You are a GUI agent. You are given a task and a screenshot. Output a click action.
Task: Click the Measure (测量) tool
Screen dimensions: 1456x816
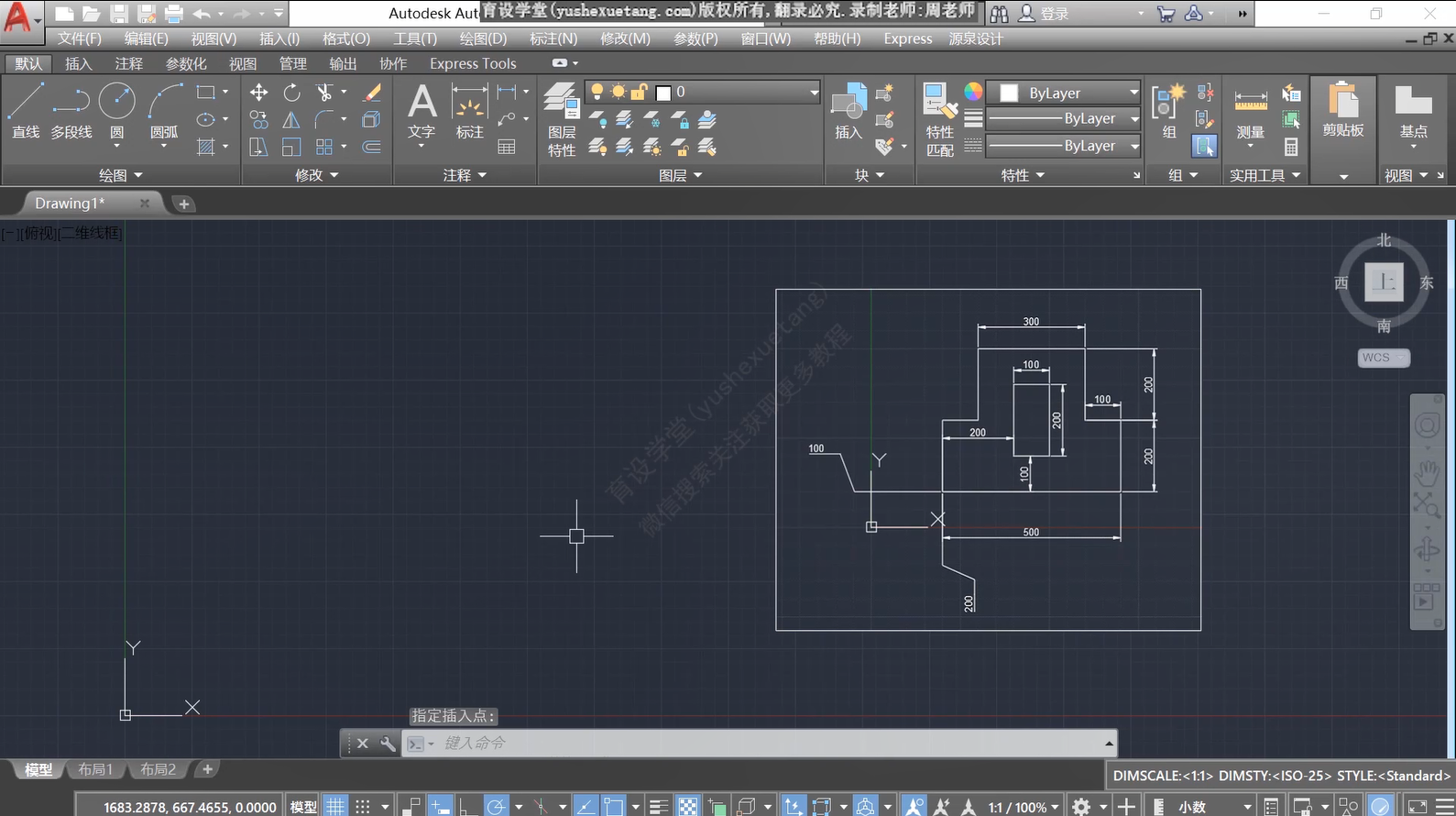[x=1251, y=112]
